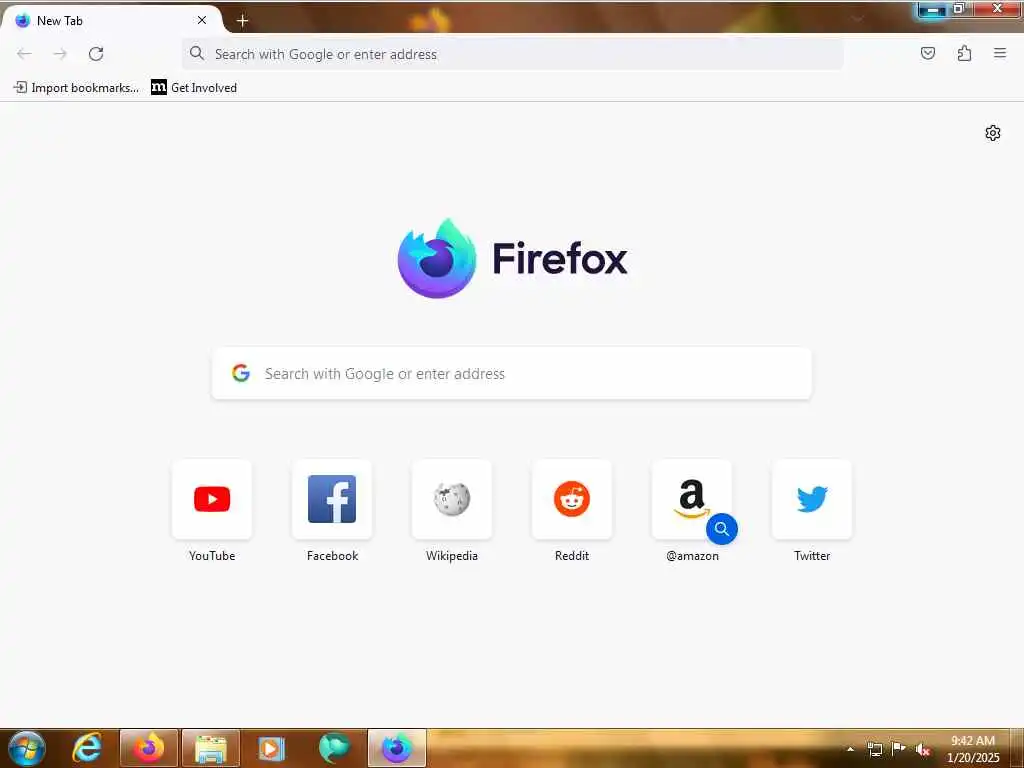Click the magnifier icon in address bar
Screen dimensions: 1024x768
pos(197,54)
